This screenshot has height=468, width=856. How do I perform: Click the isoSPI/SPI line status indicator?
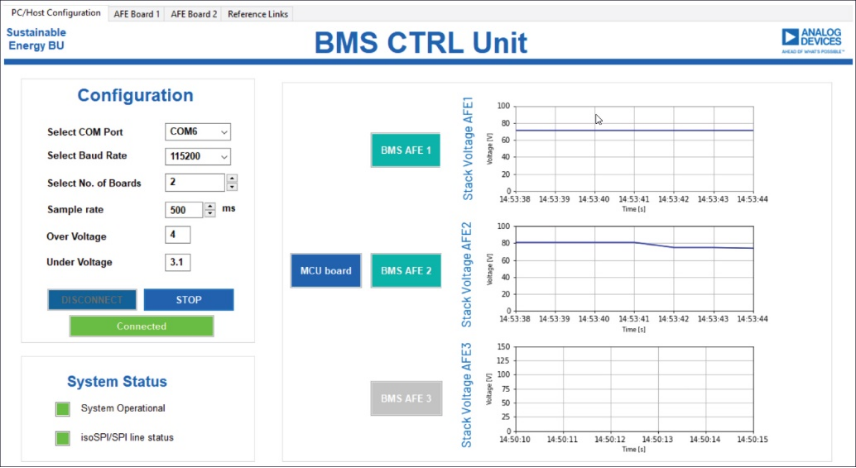point(62,438)
